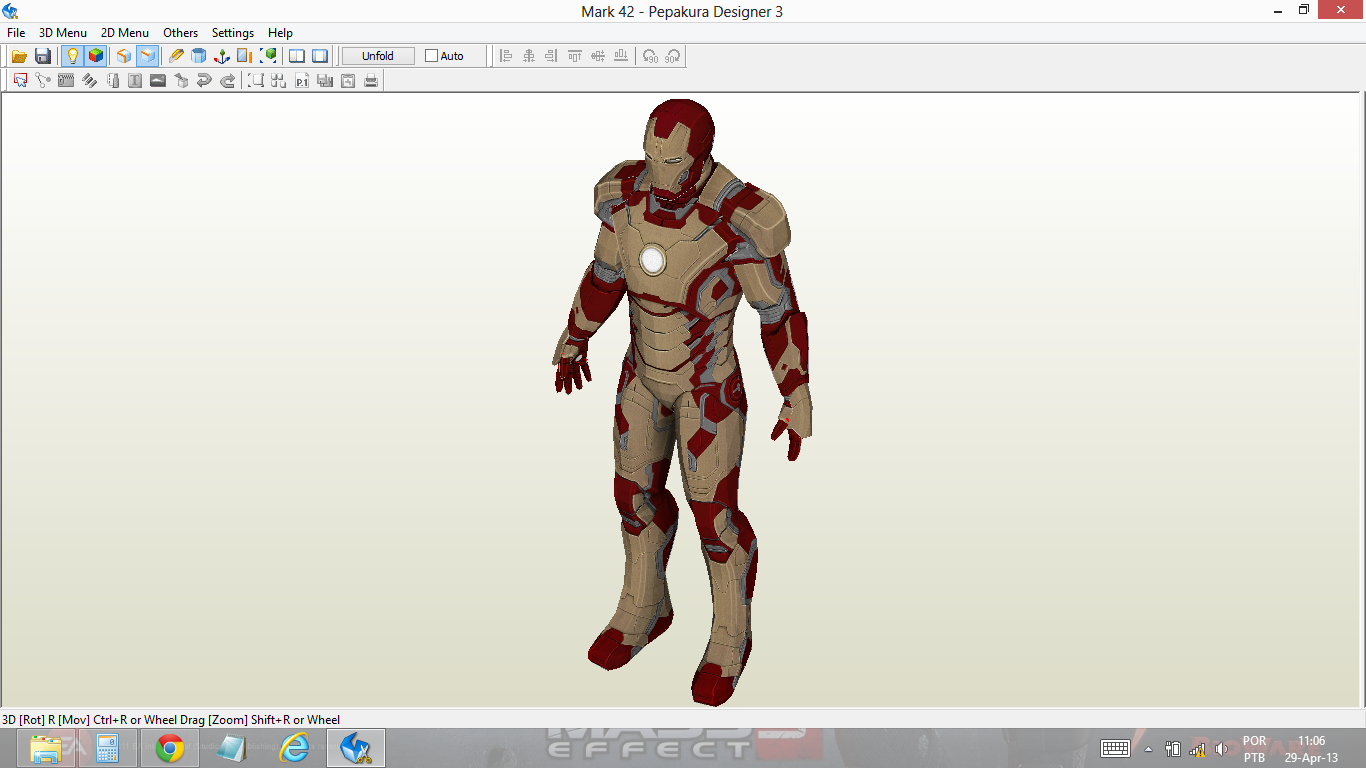The image size is (1366, 768).
Task: Click the orange-edged cube icon
Action: [124, 56]
